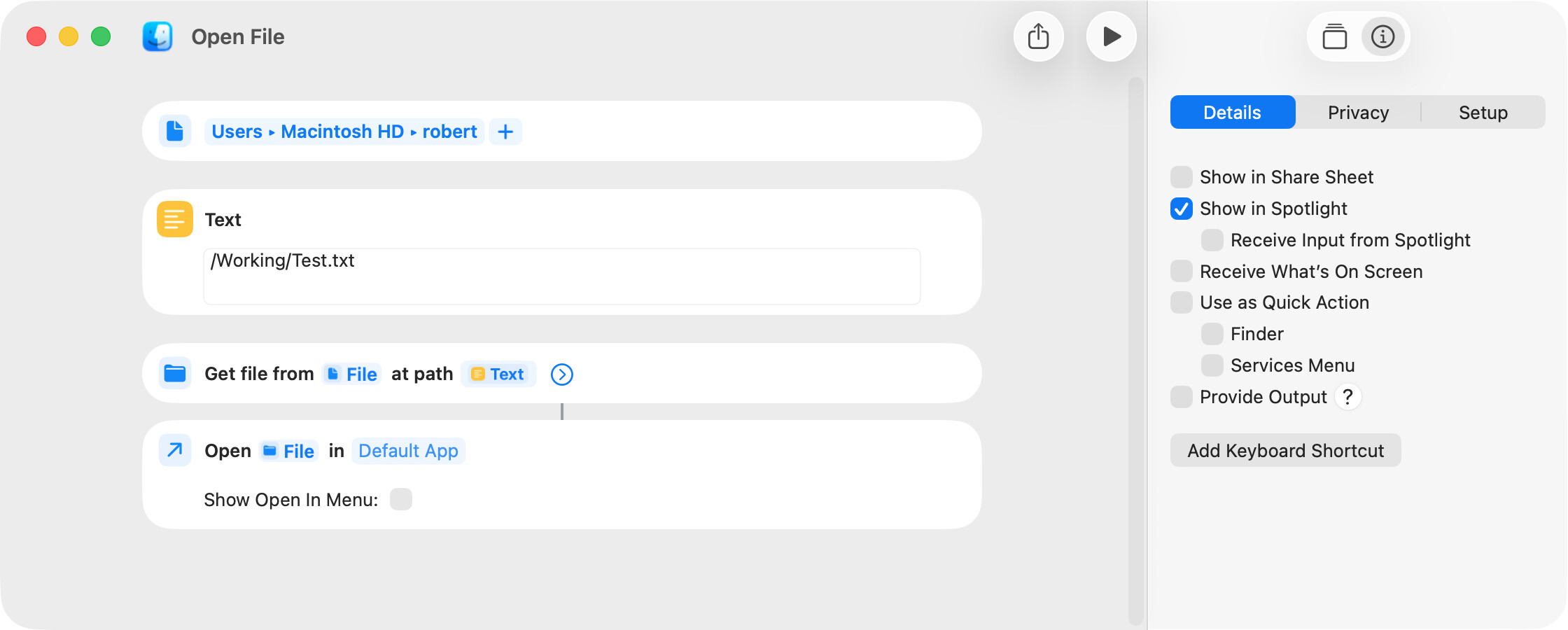The image size is (1568, 630).
Task: Switch to the Privacy tab
Action: 1358,113
